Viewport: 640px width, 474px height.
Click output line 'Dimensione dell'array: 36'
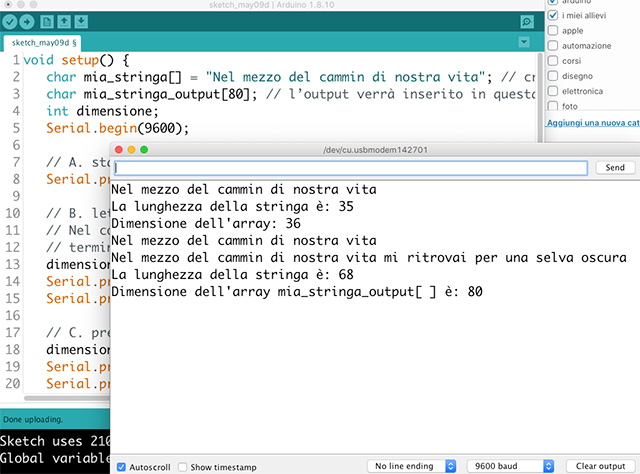206,224
